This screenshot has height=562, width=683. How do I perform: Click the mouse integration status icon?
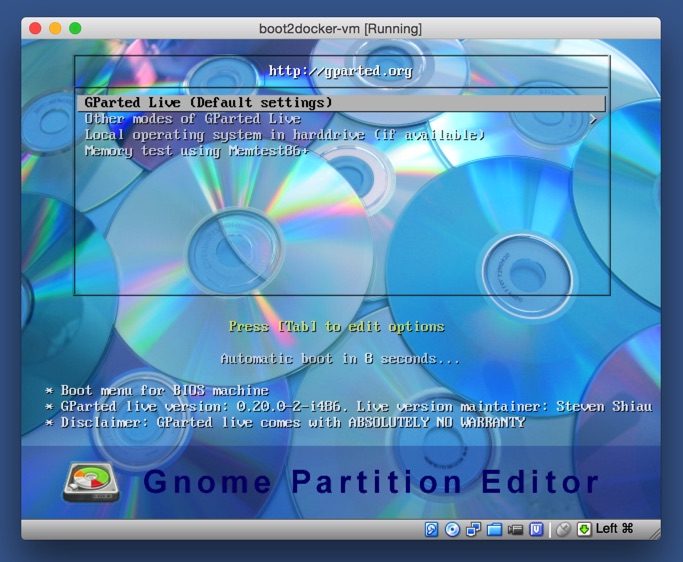[x=563, y=529]
